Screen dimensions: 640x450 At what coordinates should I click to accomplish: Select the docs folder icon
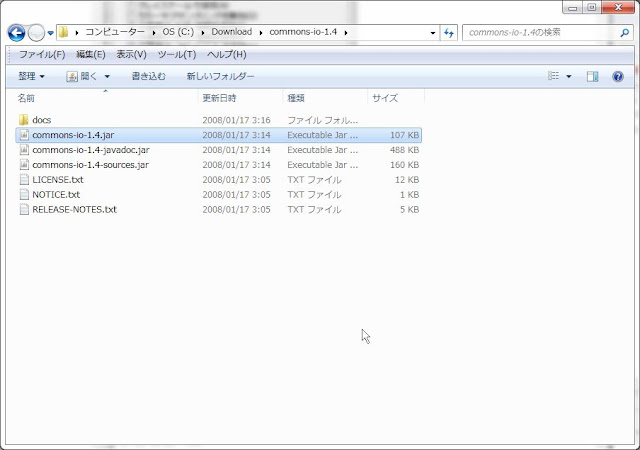point(24,120)
